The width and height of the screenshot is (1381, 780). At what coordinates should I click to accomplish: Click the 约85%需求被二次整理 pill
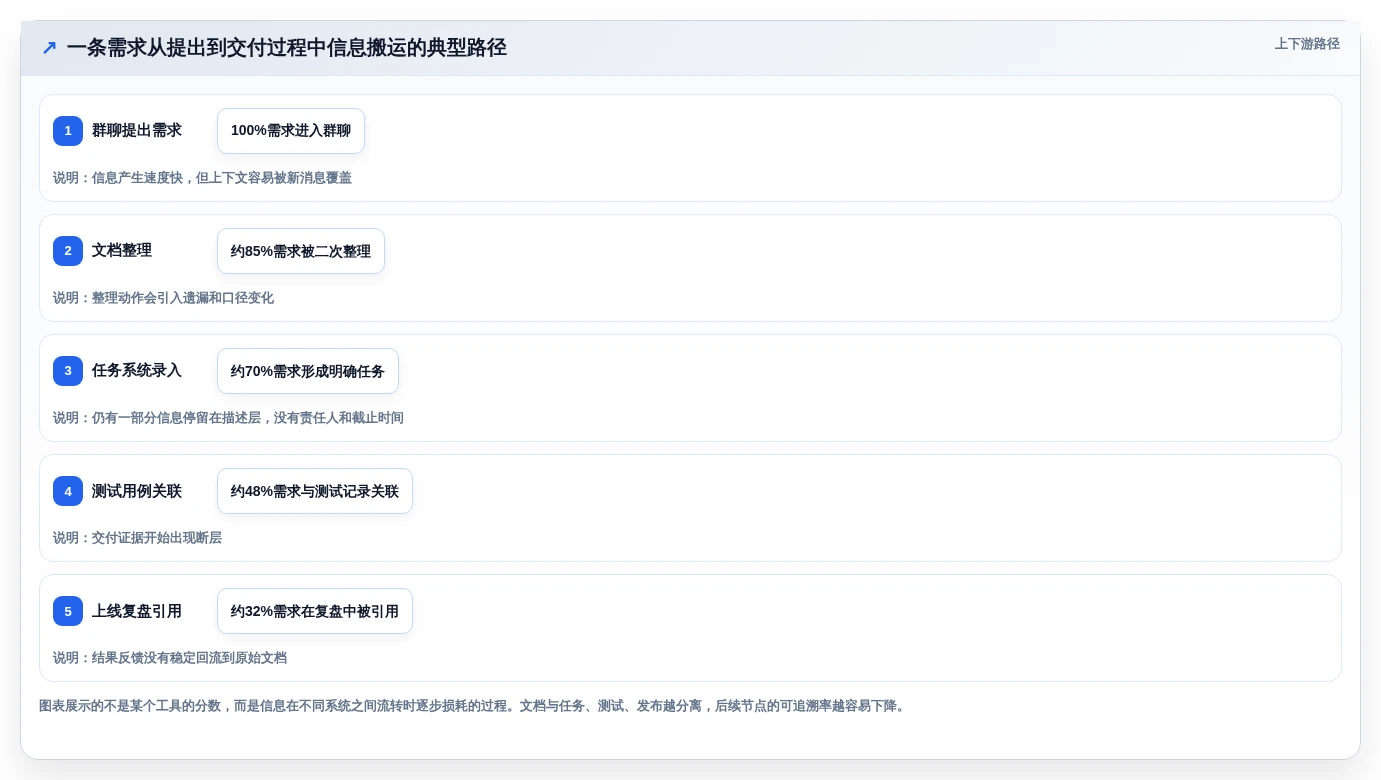(x=301, y=251)
